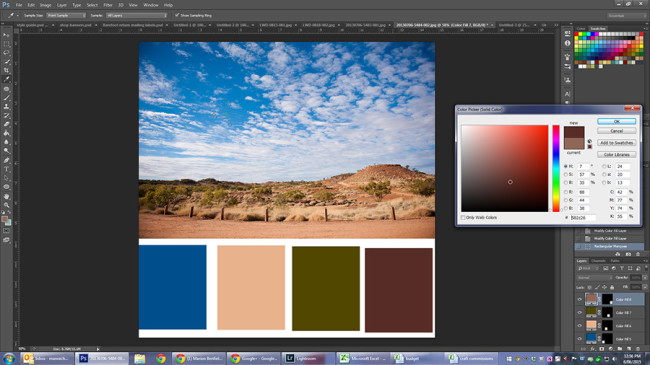This screenshot has height=365, width=650.
Task: Select the Brush tool
Action: (x=6, y=97)
